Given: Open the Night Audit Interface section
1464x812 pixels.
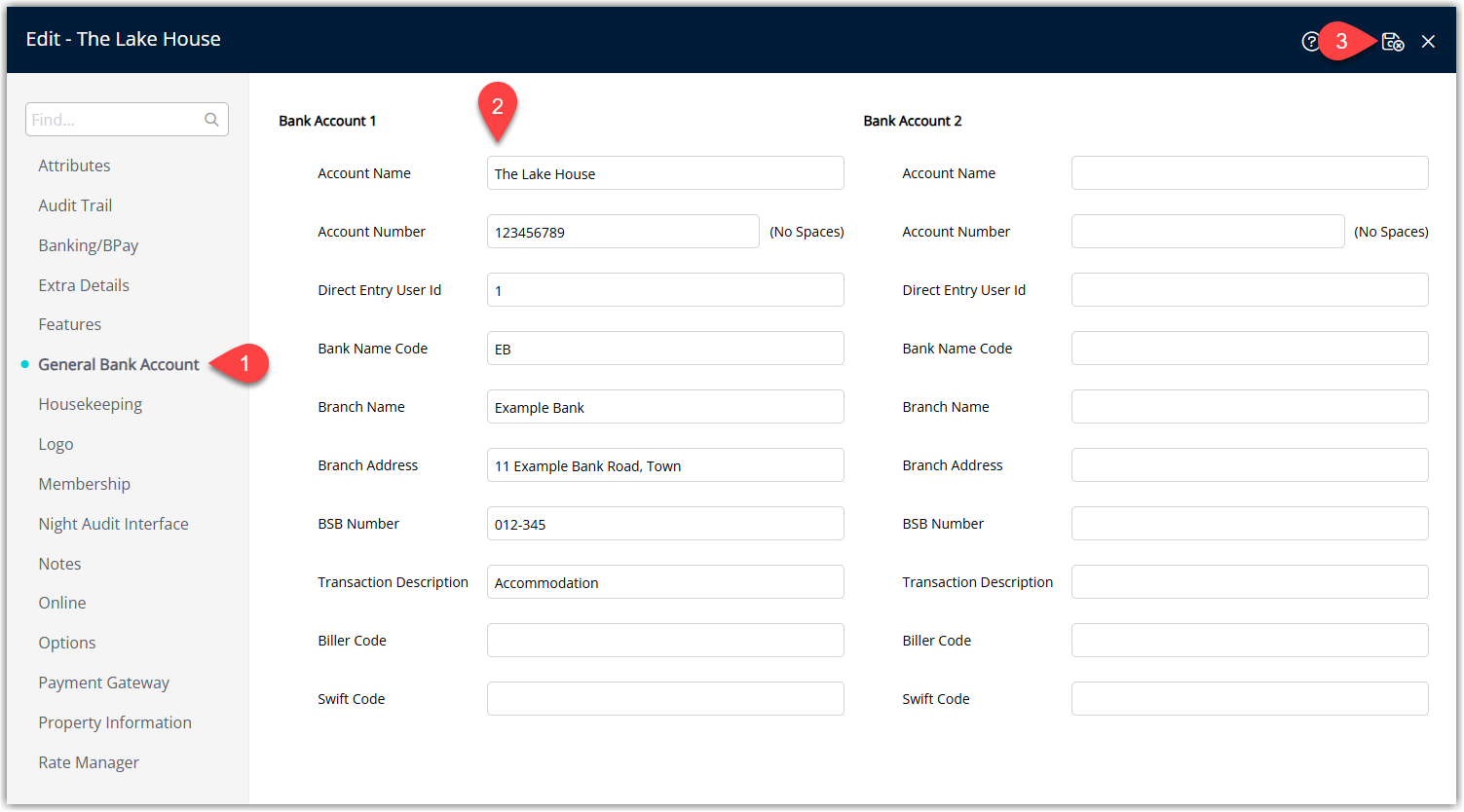Looking at the screenshot, I should coord(114,524).
